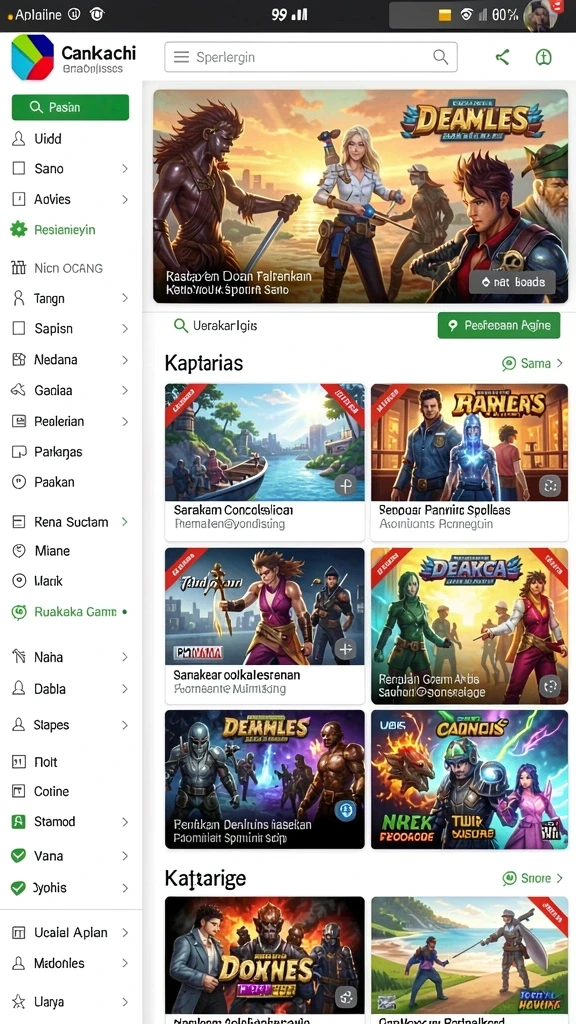Click the Naha icon in sidebar
The height and width of the screenshot is (1024, 576).
click(x=19, y=656)
